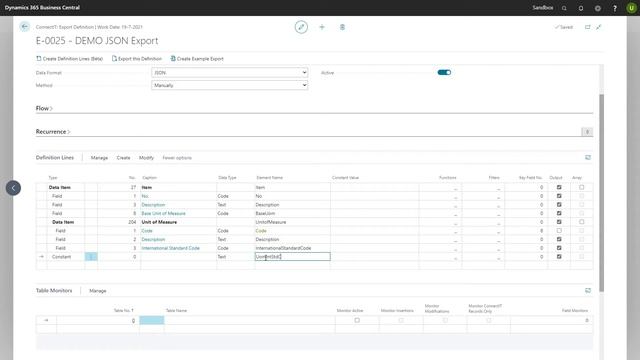Click the pencil edit icon
The image size is (640, 360).
pyautogui.click(x=301, y=27)
